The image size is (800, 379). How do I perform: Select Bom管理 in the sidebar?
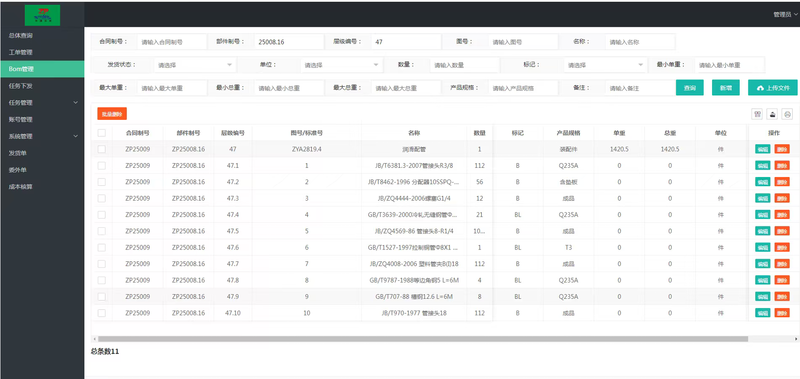(x=42, y=69)
